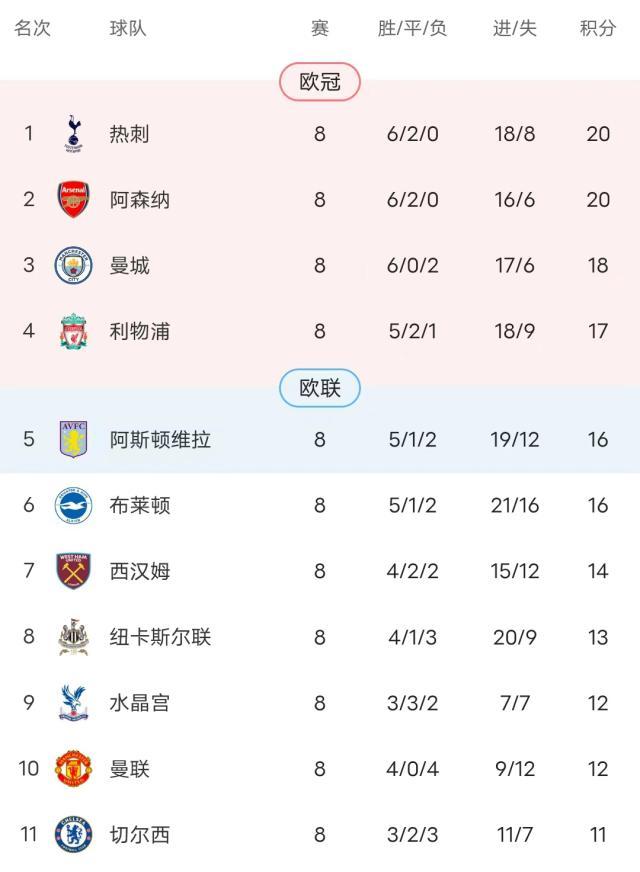Sort by the 积分 column header
The height and width of the screenshot is (872, 640).
click(x=598, y=28)
